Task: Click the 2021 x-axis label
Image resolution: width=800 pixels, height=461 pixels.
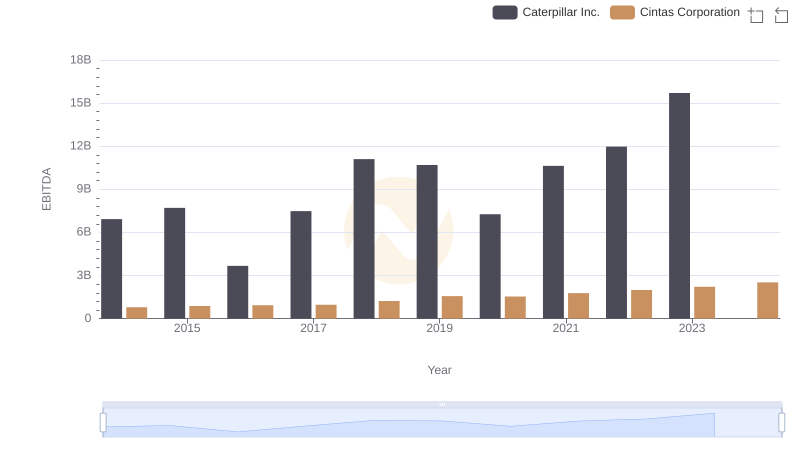Action: [x=566, y=328]
